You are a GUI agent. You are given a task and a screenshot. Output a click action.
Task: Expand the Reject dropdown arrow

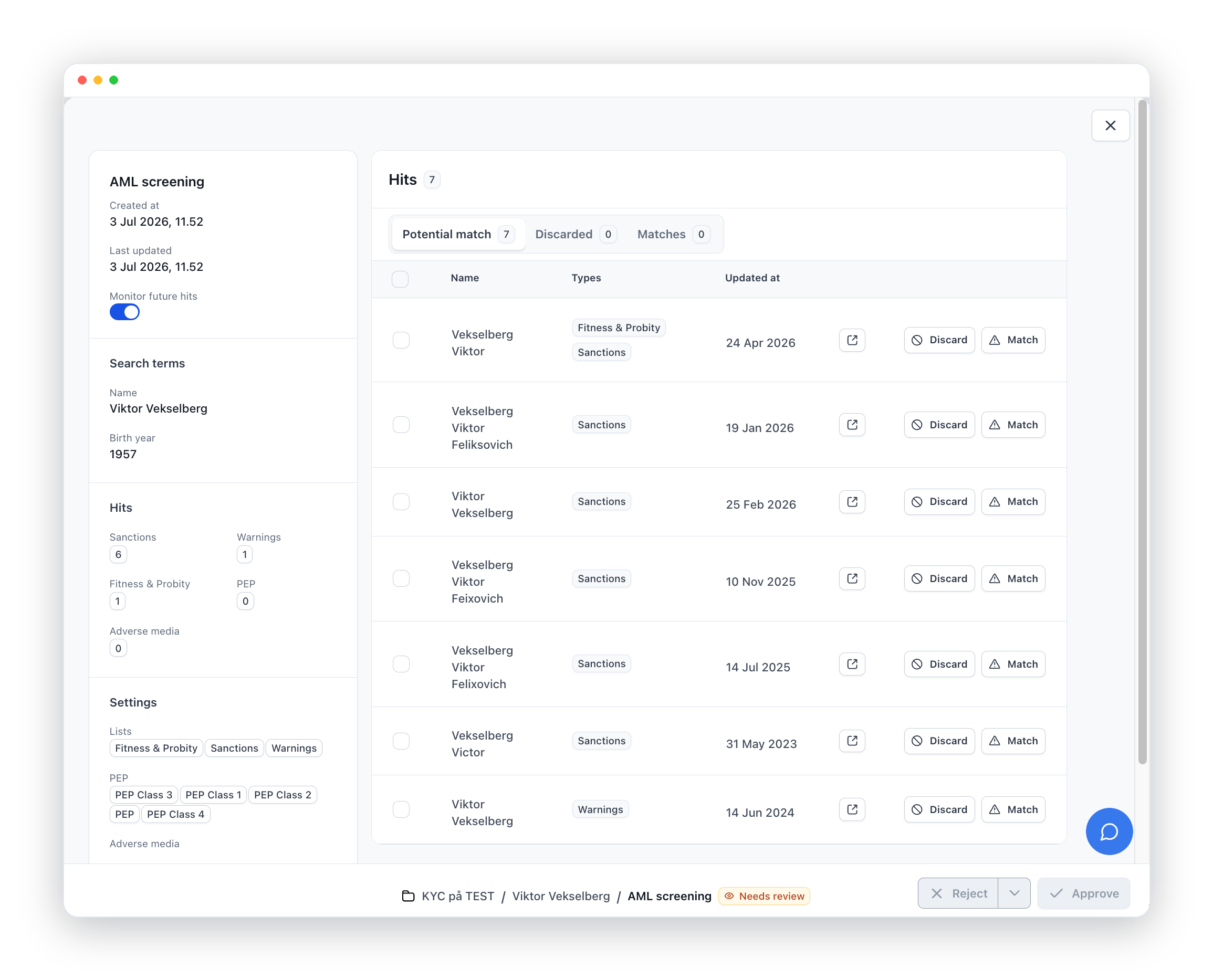(x=1013, y=892)
